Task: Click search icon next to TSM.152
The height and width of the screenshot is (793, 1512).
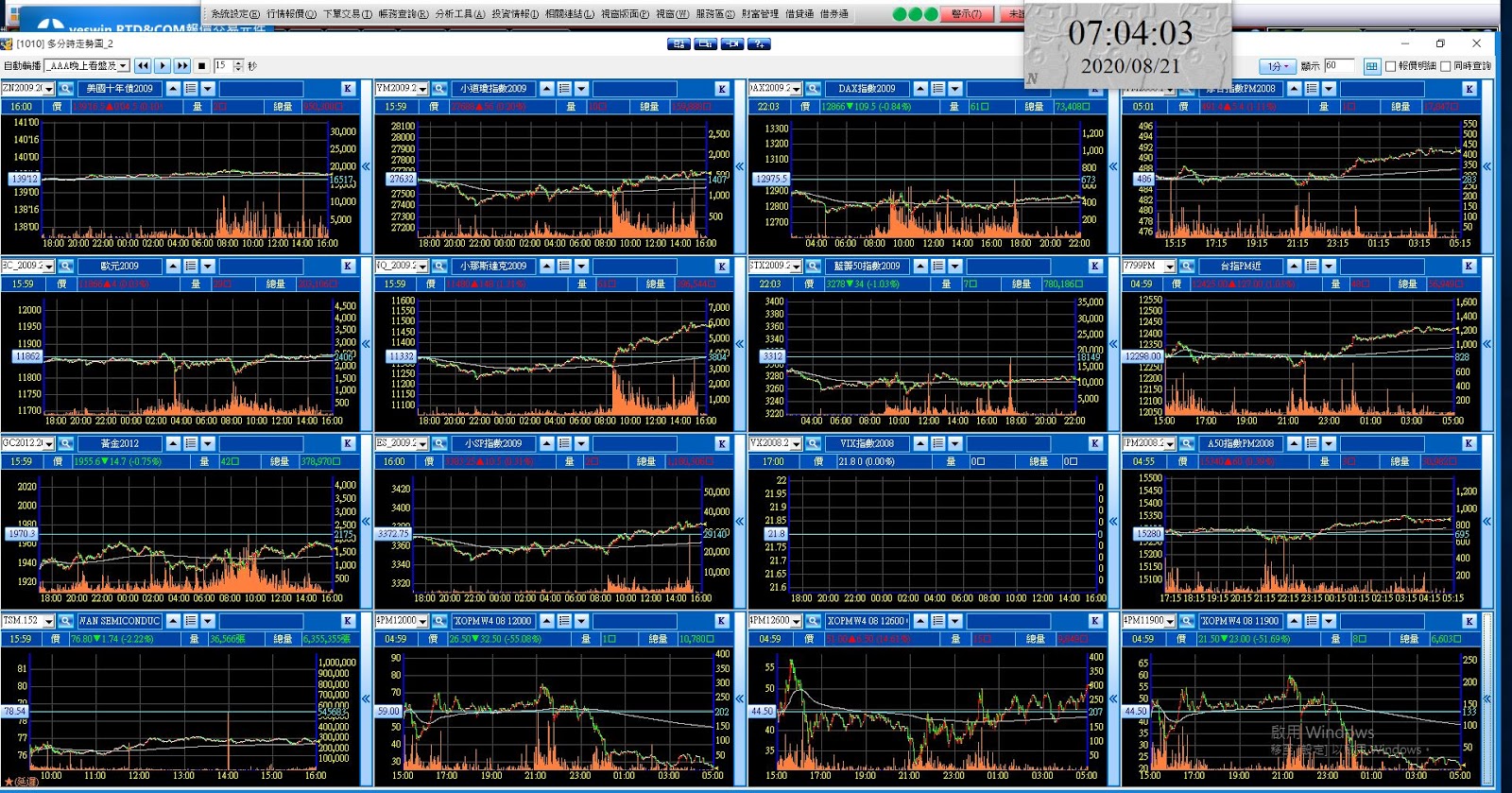Action: click(66, 621)
